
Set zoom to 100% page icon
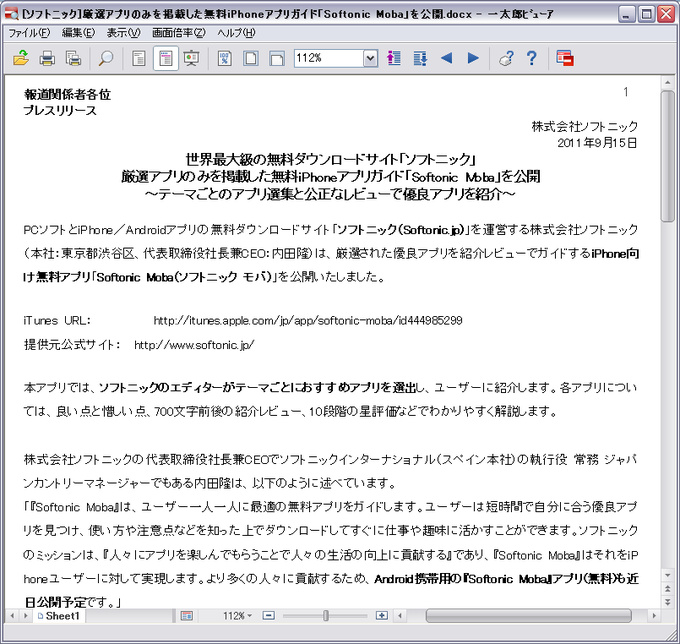tap(225, 58)
